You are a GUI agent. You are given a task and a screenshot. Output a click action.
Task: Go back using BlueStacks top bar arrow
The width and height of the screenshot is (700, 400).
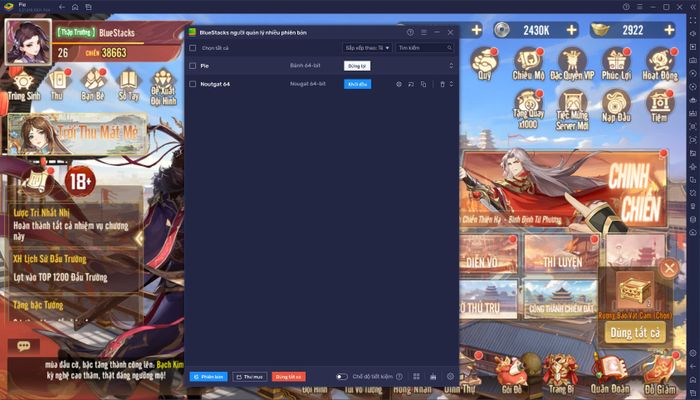pos(62,7)
